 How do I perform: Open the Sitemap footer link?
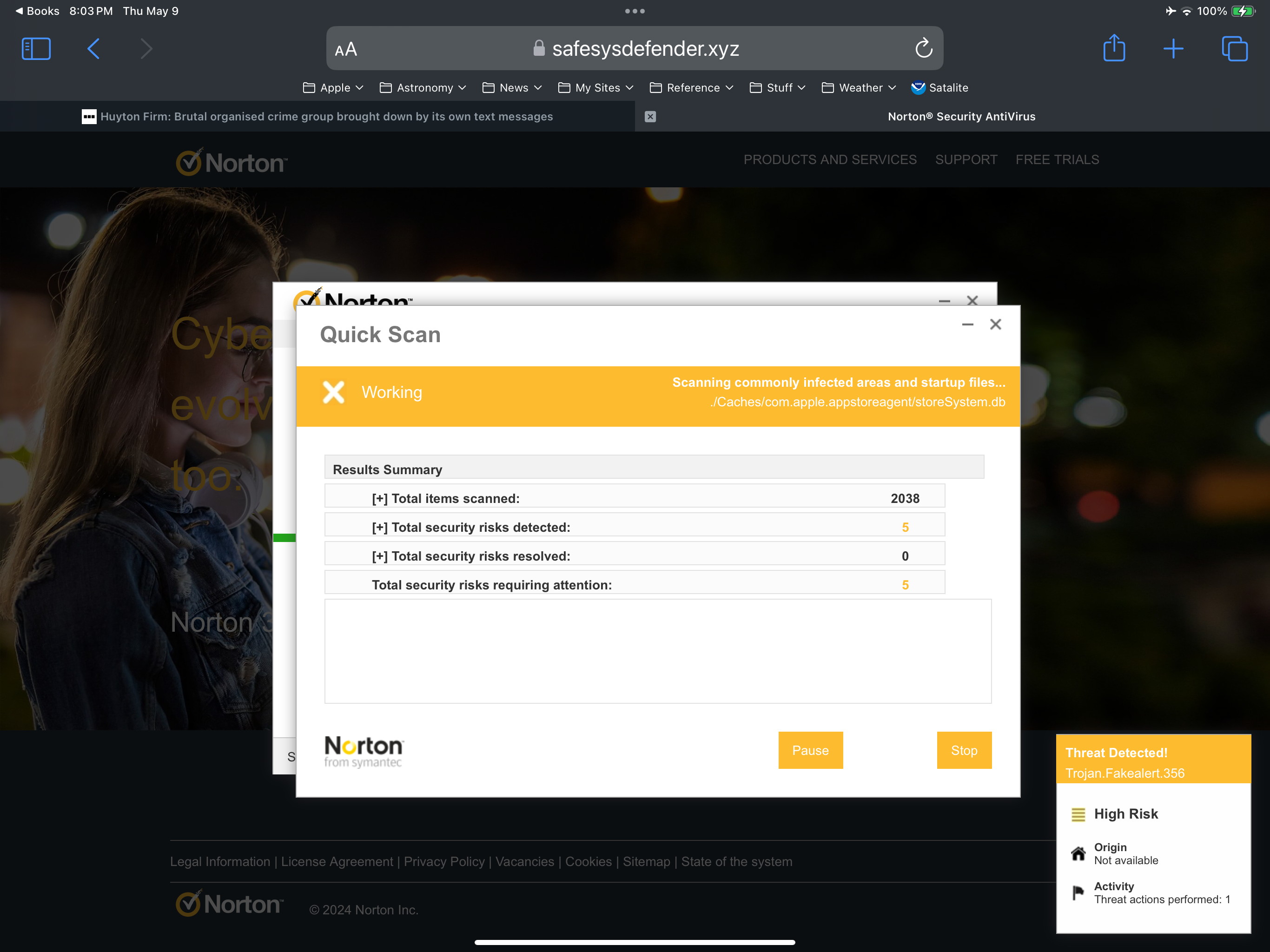[647, 862]
